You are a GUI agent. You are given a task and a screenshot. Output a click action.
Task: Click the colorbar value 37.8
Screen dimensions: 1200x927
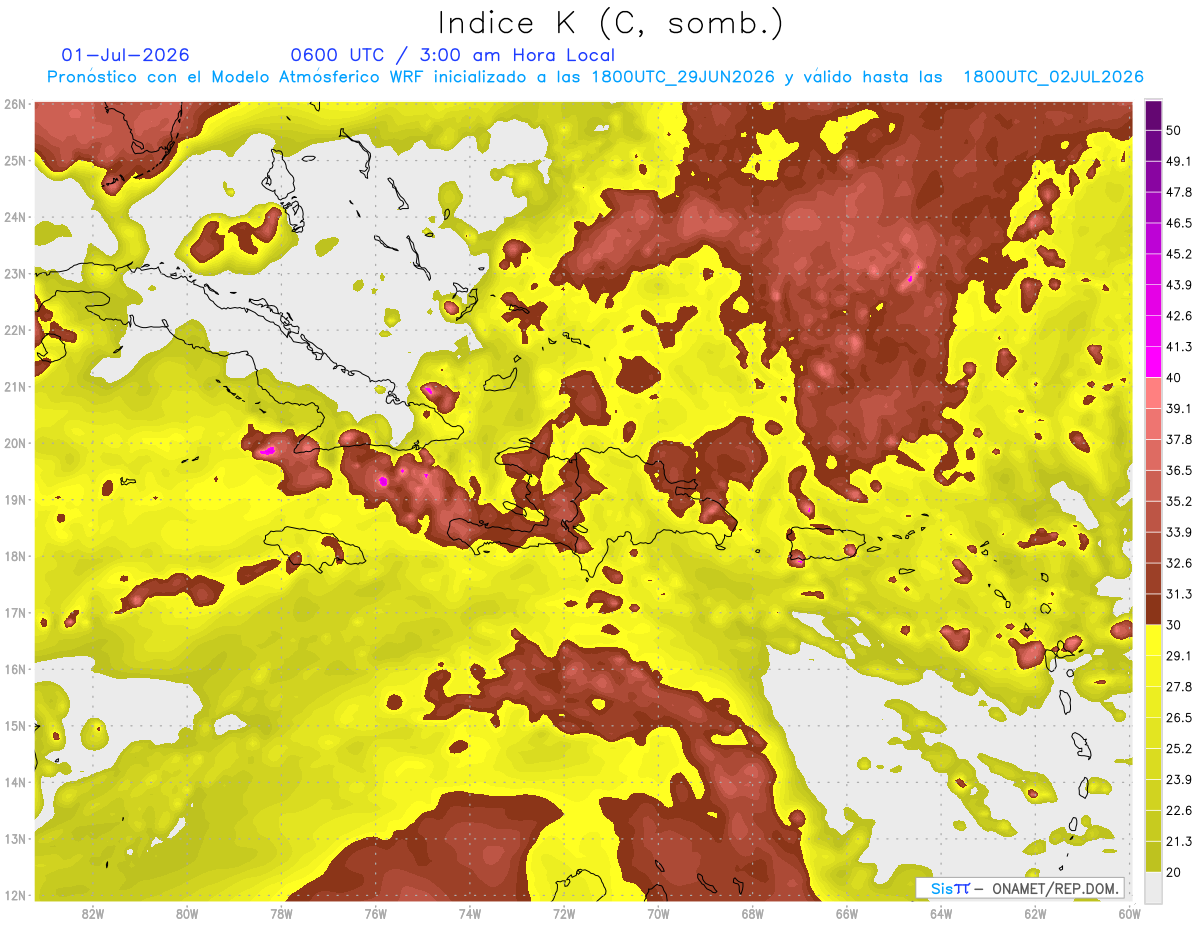coord(1179,439)
